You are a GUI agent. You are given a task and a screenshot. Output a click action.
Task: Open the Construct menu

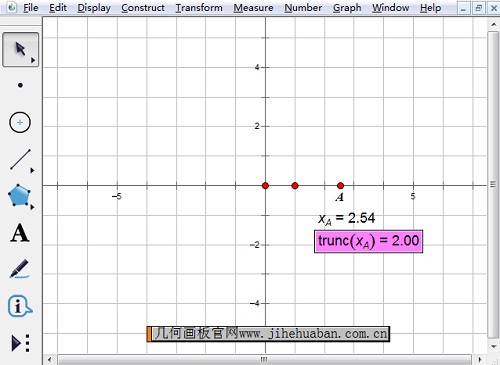pos(143,8)
